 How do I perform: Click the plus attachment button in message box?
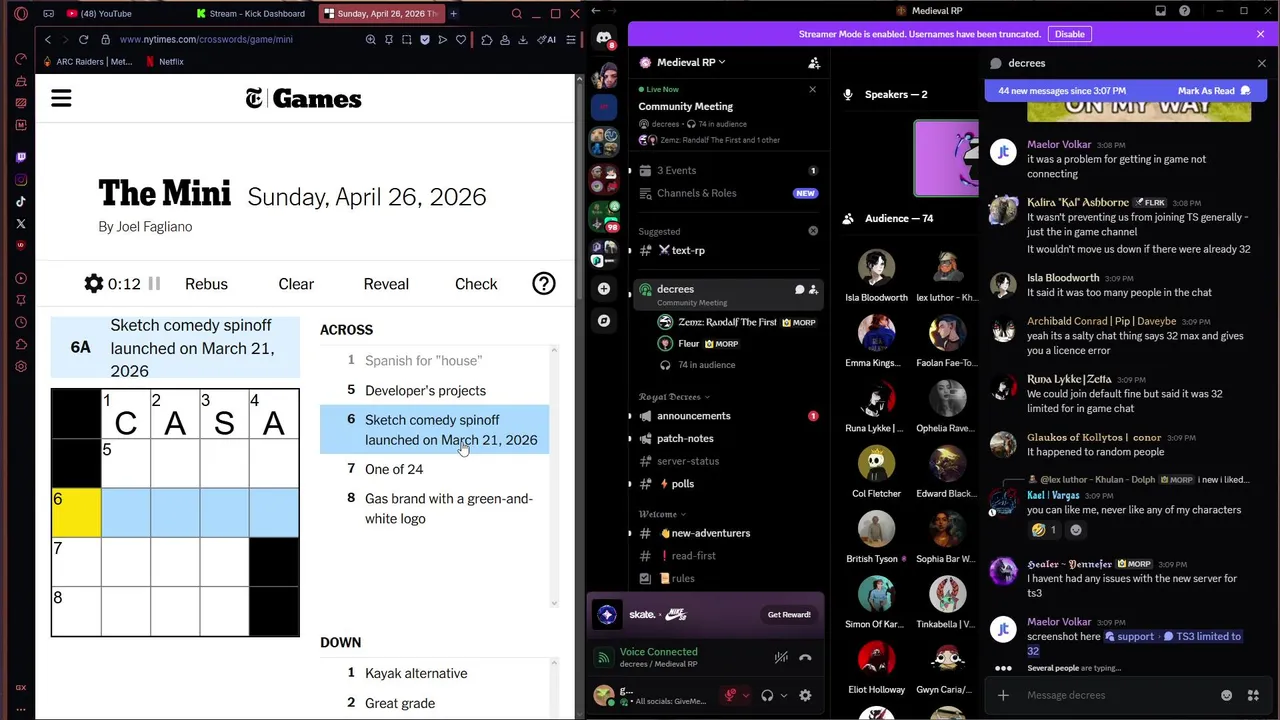(1003, 695)
